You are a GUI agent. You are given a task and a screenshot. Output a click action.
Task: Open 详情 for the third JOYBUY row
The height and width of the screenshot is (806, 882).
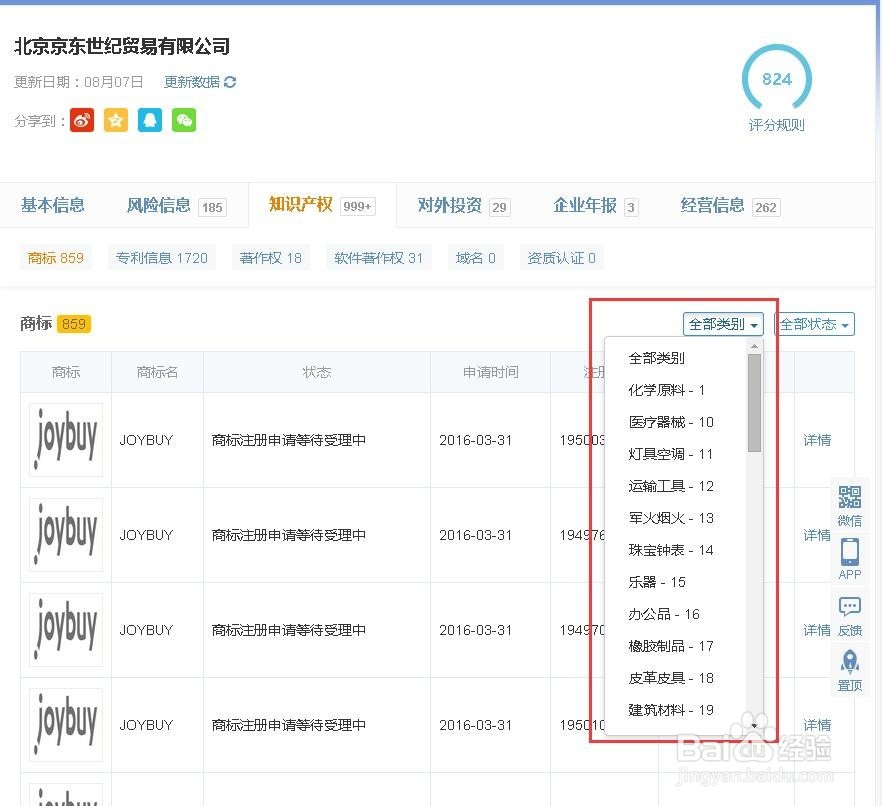pos(817,630)
